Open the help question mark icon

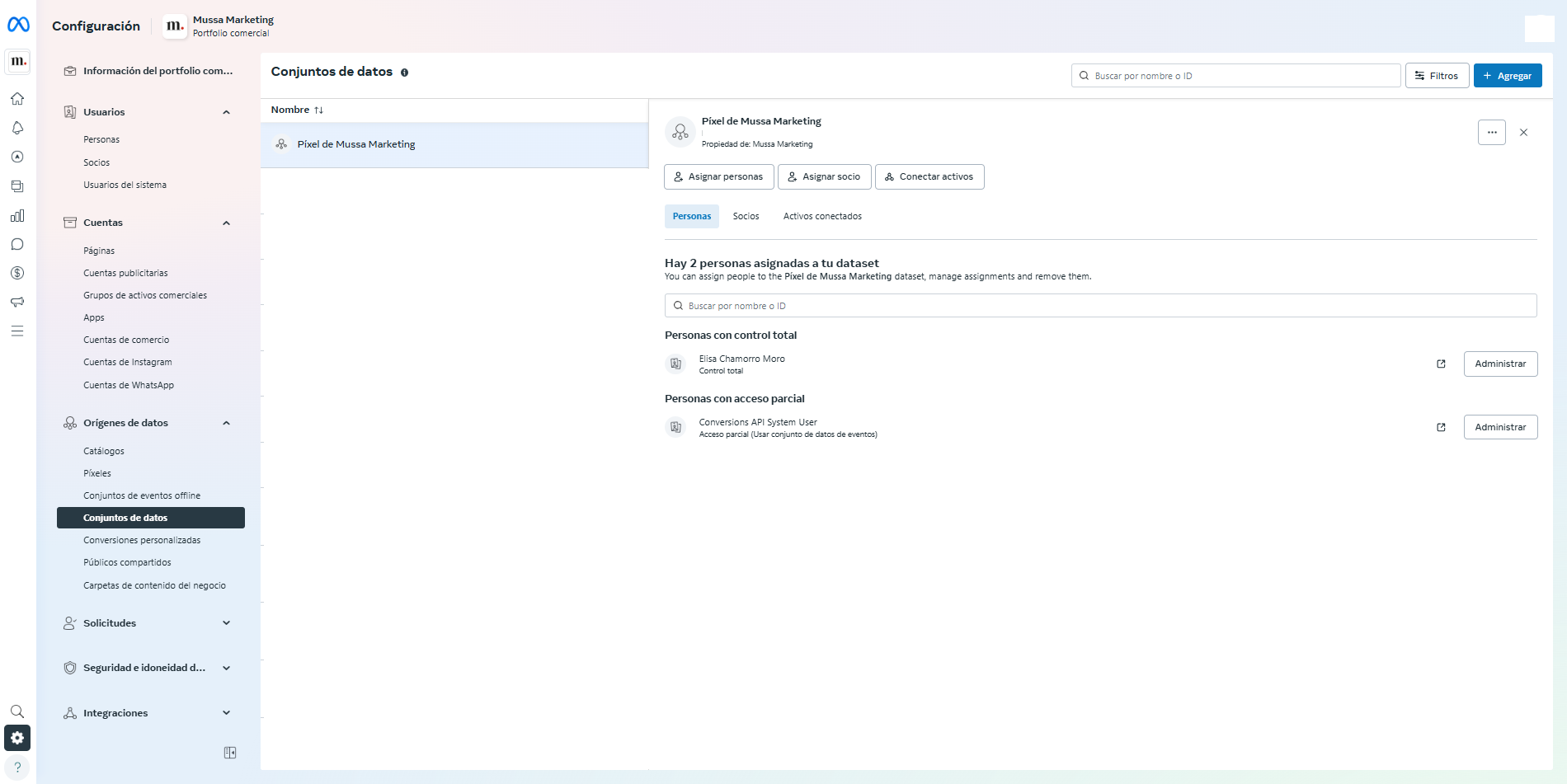tap(17, 768)
